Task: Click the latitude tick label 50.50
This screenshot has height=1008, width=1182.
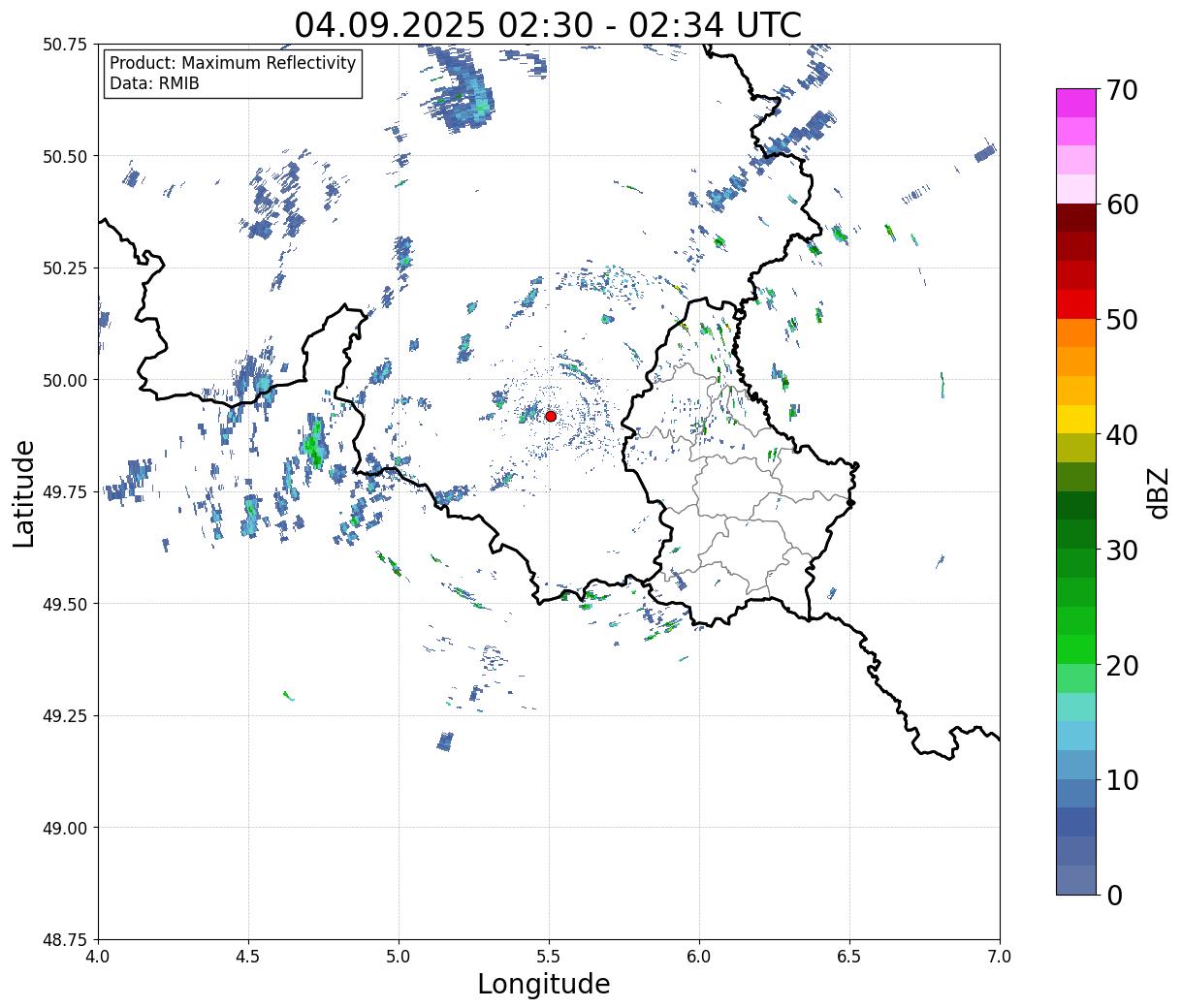Action: [x=65, y=156]
